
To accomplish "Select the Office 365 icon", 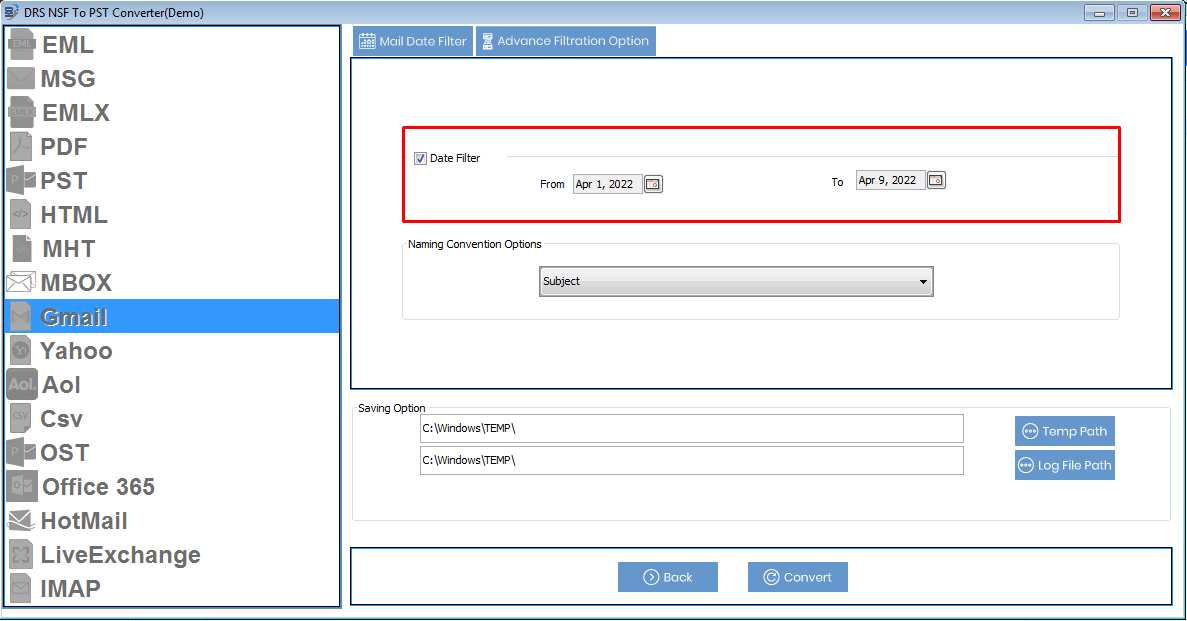I will 21,487.
